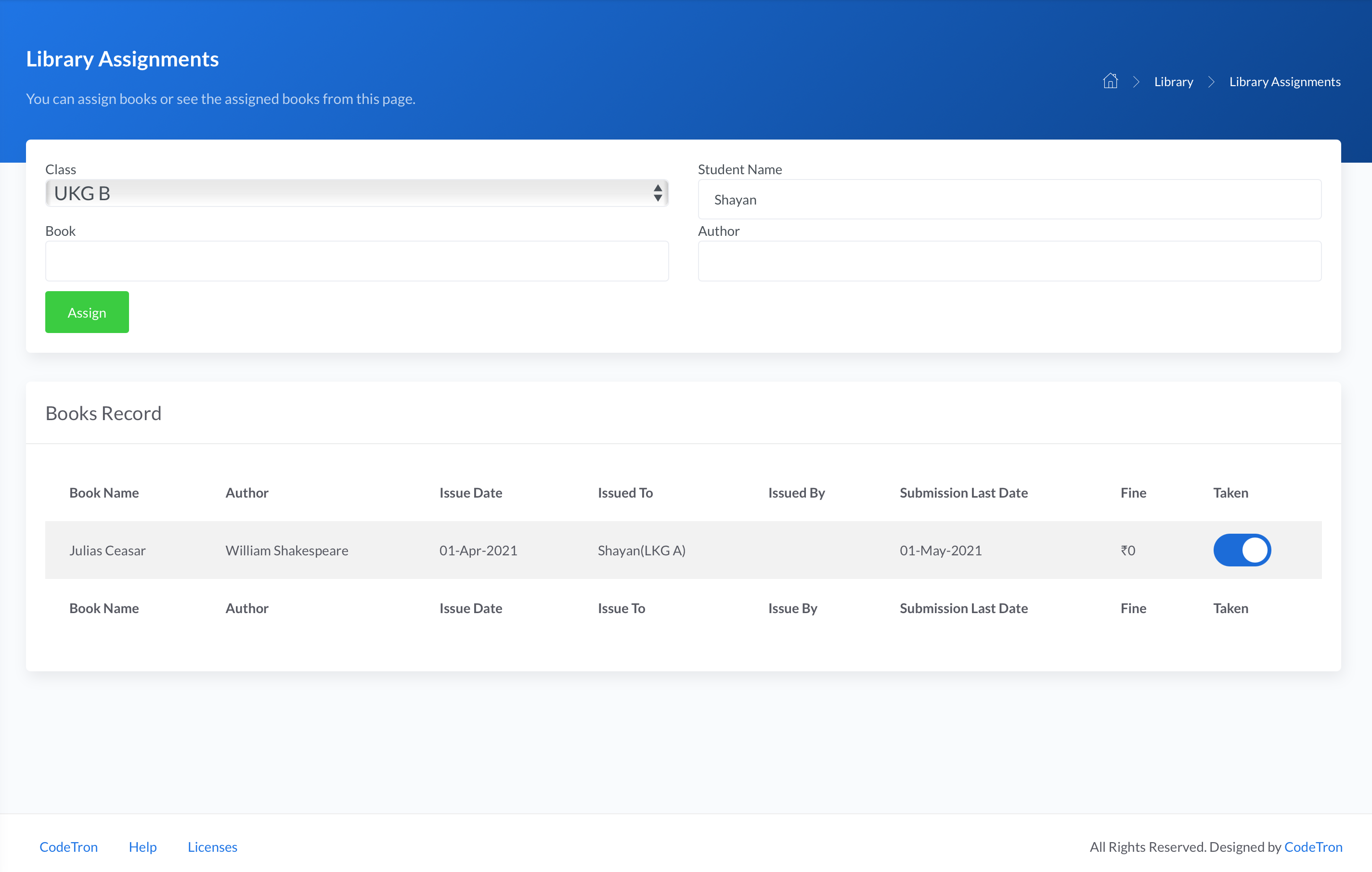Click CodeTron link in Designed by text

click(1313, 846)
